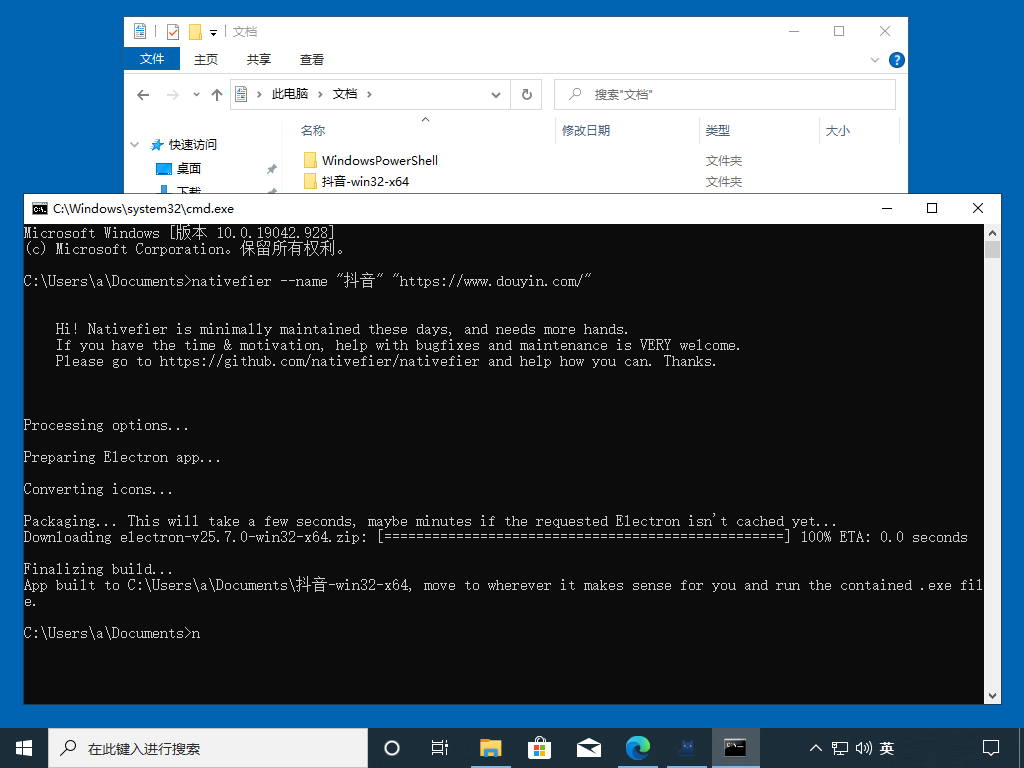Click the taskbar search box

tap(208, 748)
